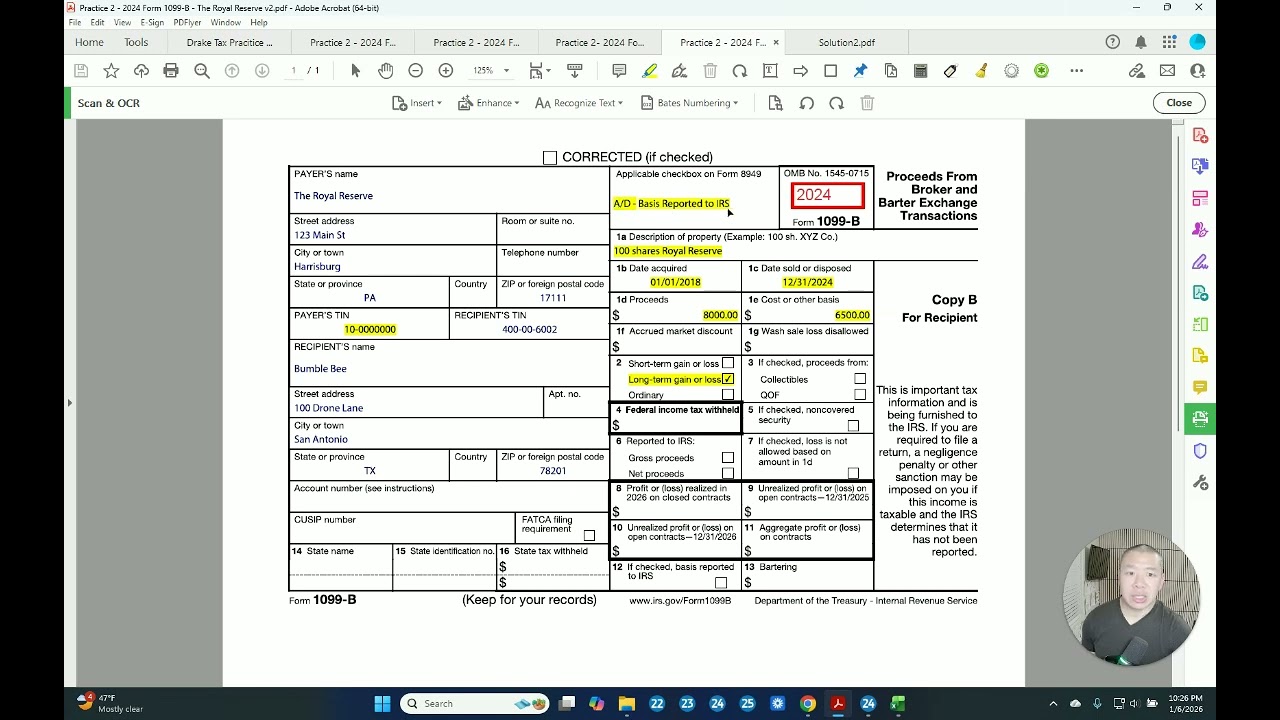Click the sign document pen icon
Image resolution: width=1280 pixels, height=720 pixels.
tap(679, 71)
